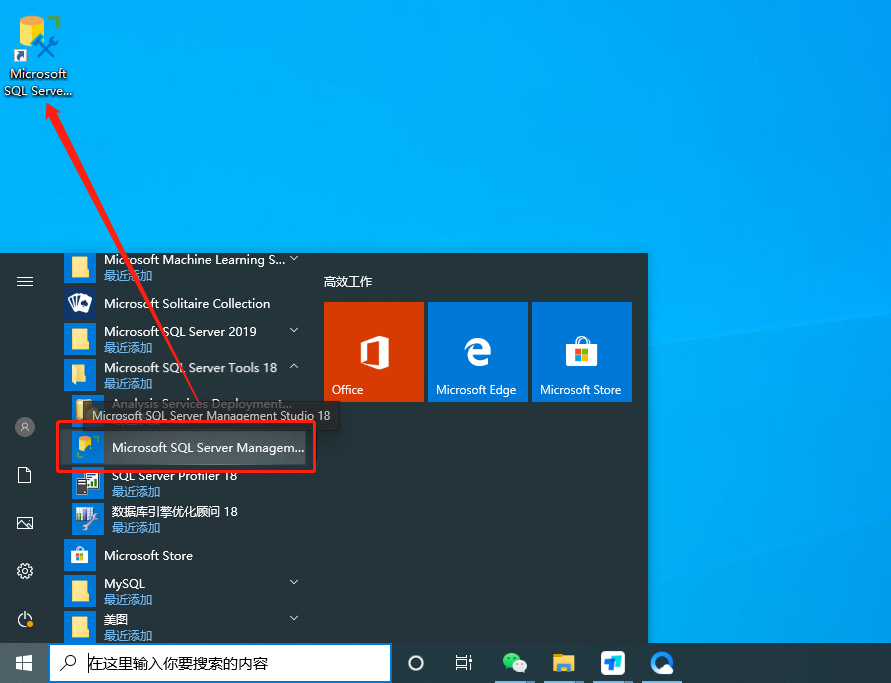Screen dimensions: 891x683
Task: Open the user account icon
Action: tap(25, 427)
